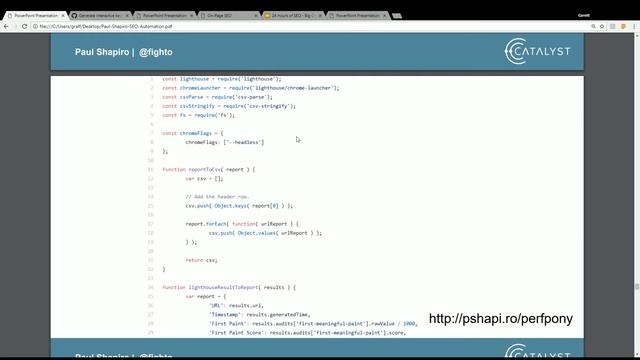Click the Chrome profile name button

[x=584, y=15]
